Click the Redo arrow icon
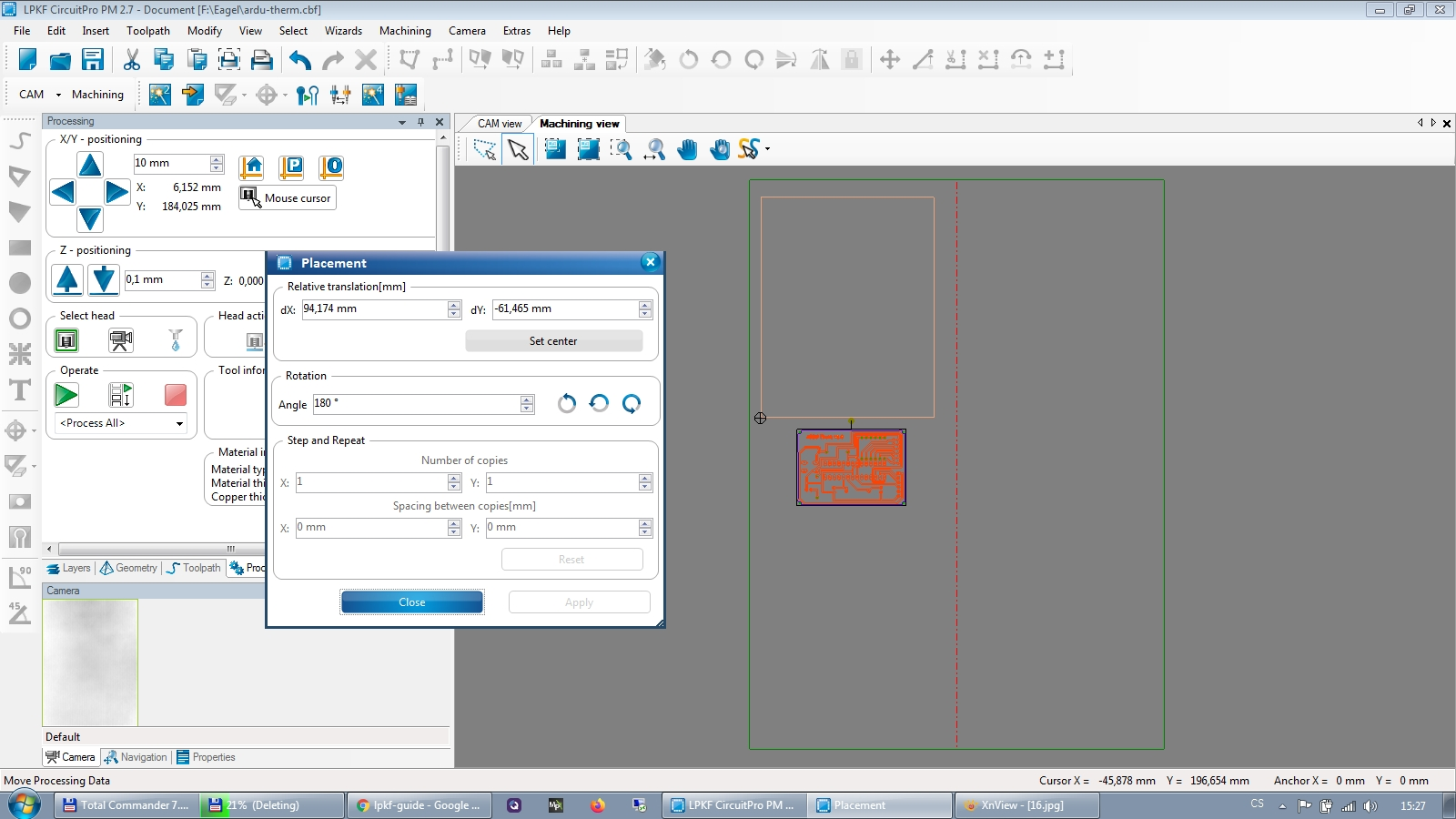 coord(333,60)
